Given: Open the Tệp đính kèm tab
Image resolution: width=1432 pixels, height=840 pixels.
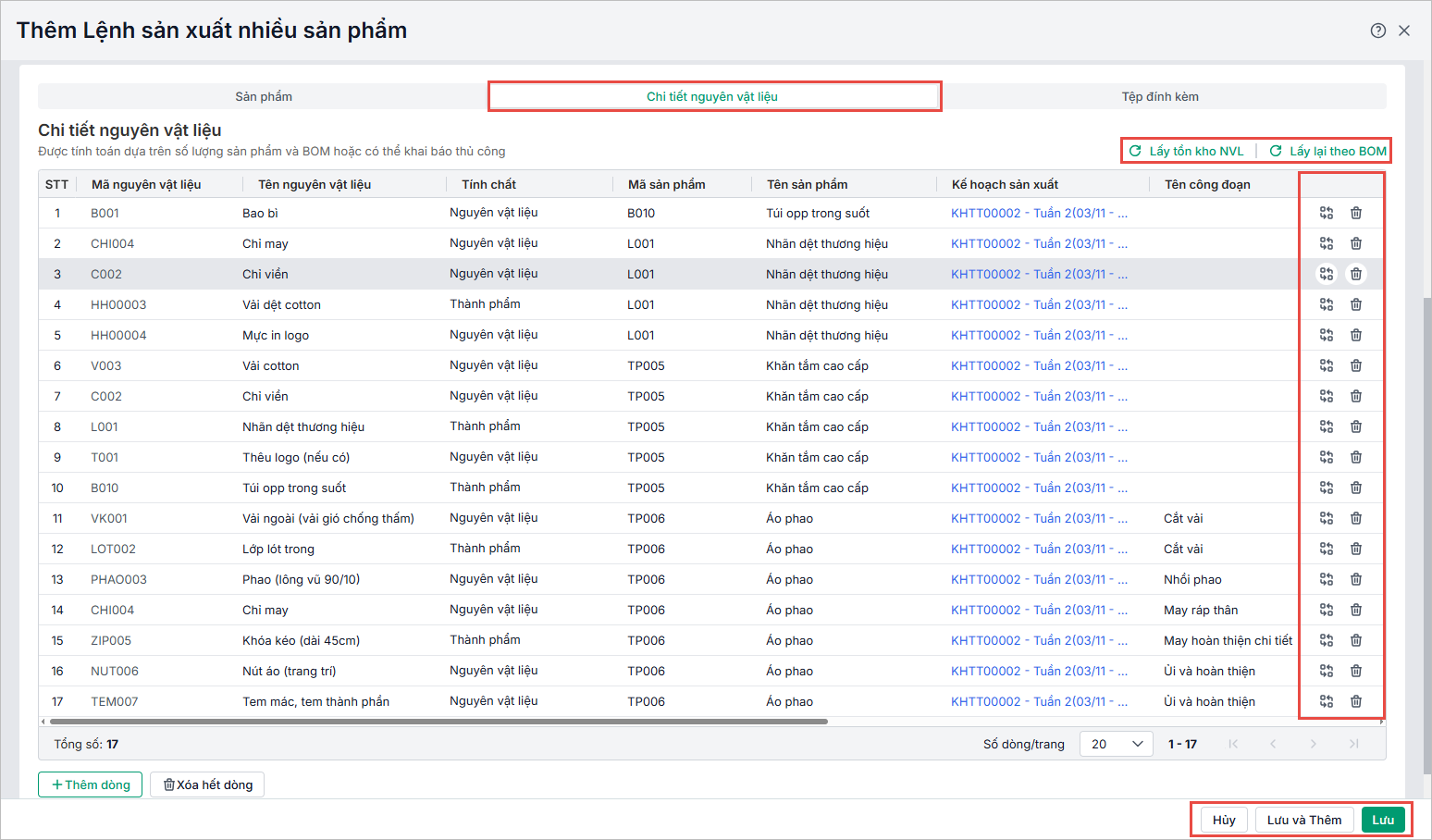Looking at the screenshot, I should [x=1159, y=96].
